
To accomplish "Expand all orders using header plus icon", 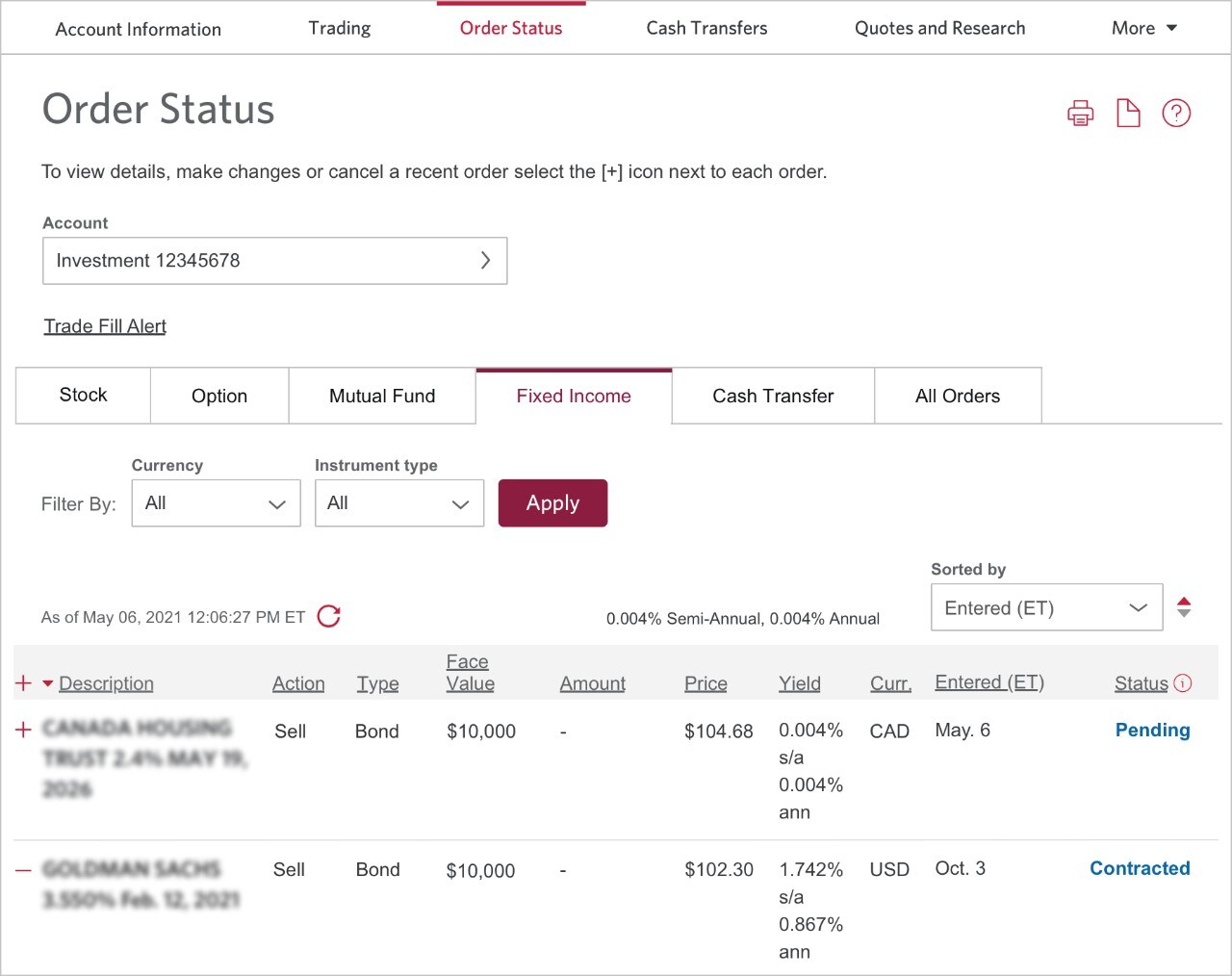I will (x=24, y=683).
